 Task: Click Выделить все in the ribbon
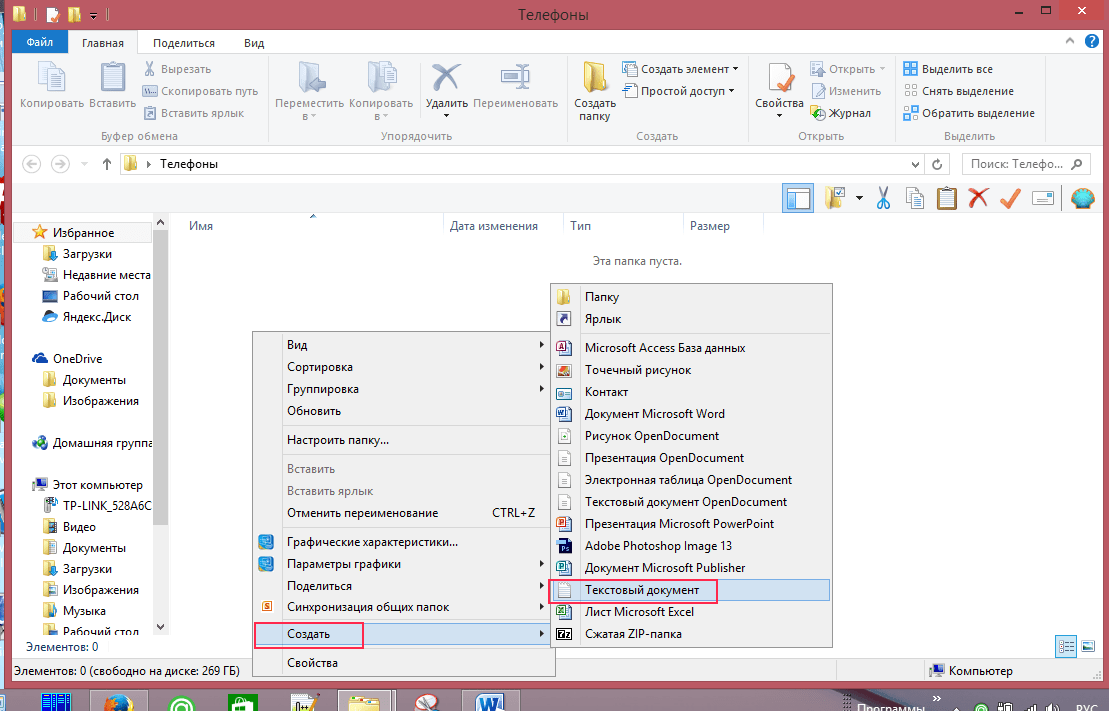[x=956, y=69]
